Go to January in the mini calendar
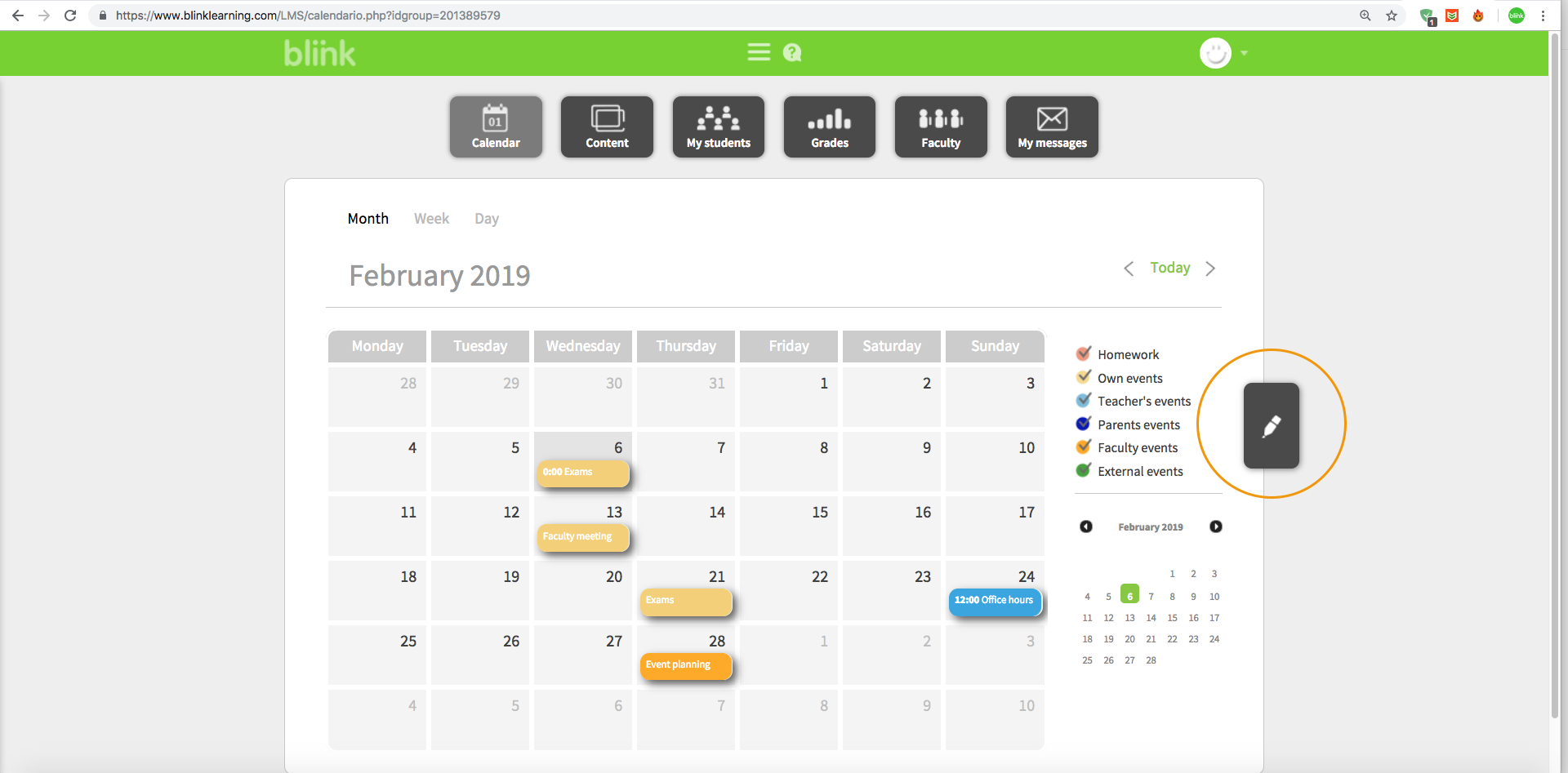Viewport: 1568px width, 773px height. pos(1086,526)
